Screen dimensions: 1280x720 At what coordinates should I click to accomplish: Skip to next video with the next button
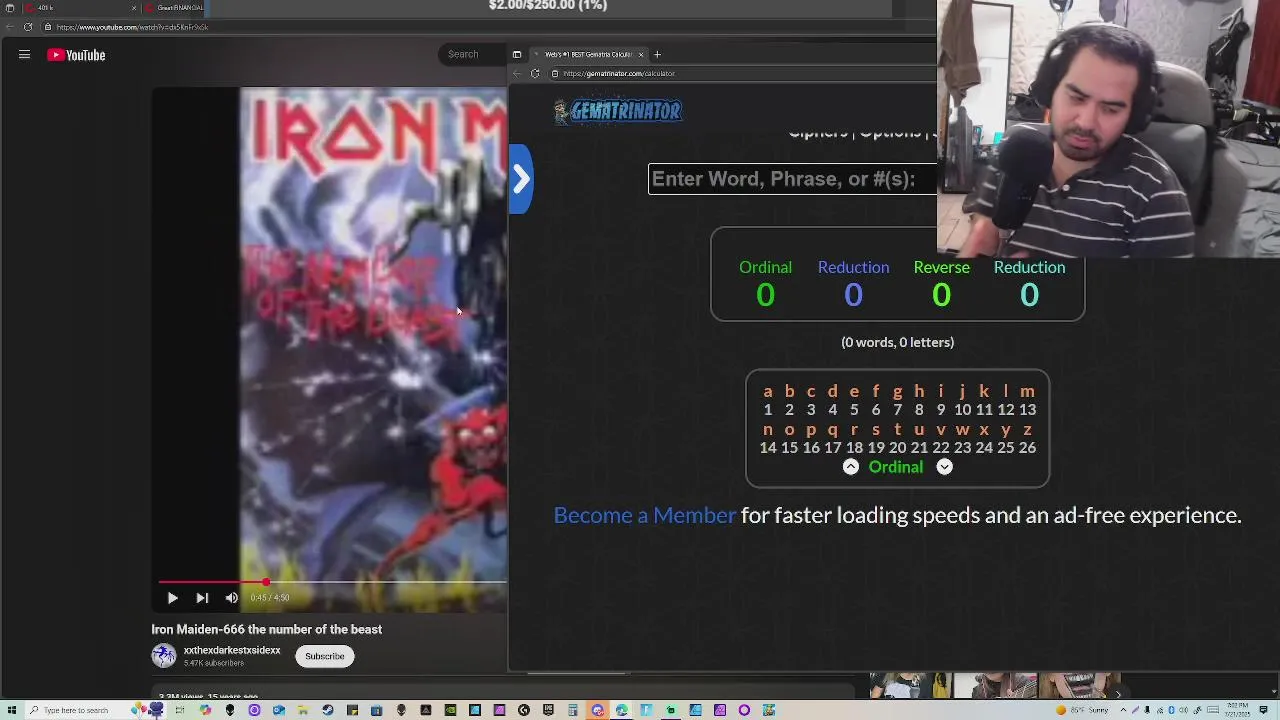[x=202, y=598]
